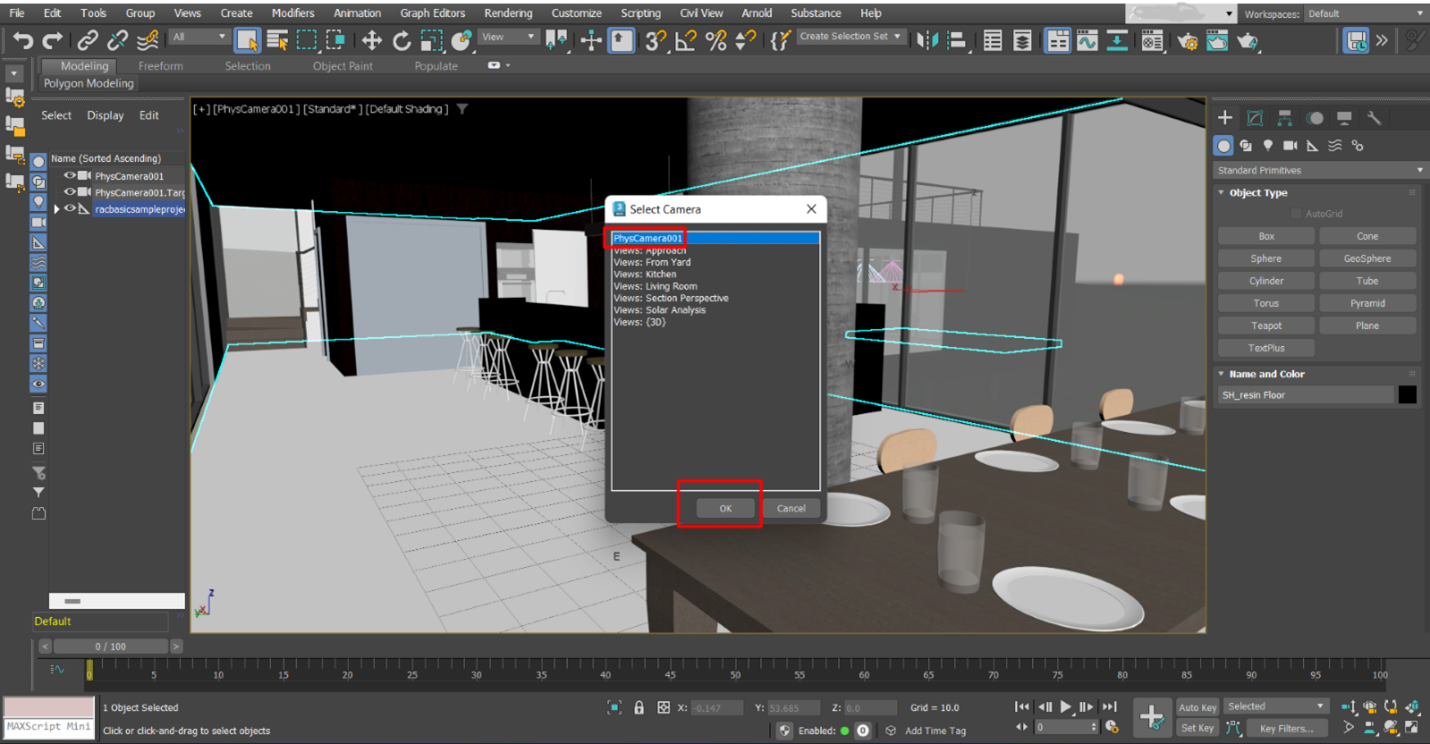Open the Rendering menu
Screen dimensions: 1430x744
(x=508, y=13)
